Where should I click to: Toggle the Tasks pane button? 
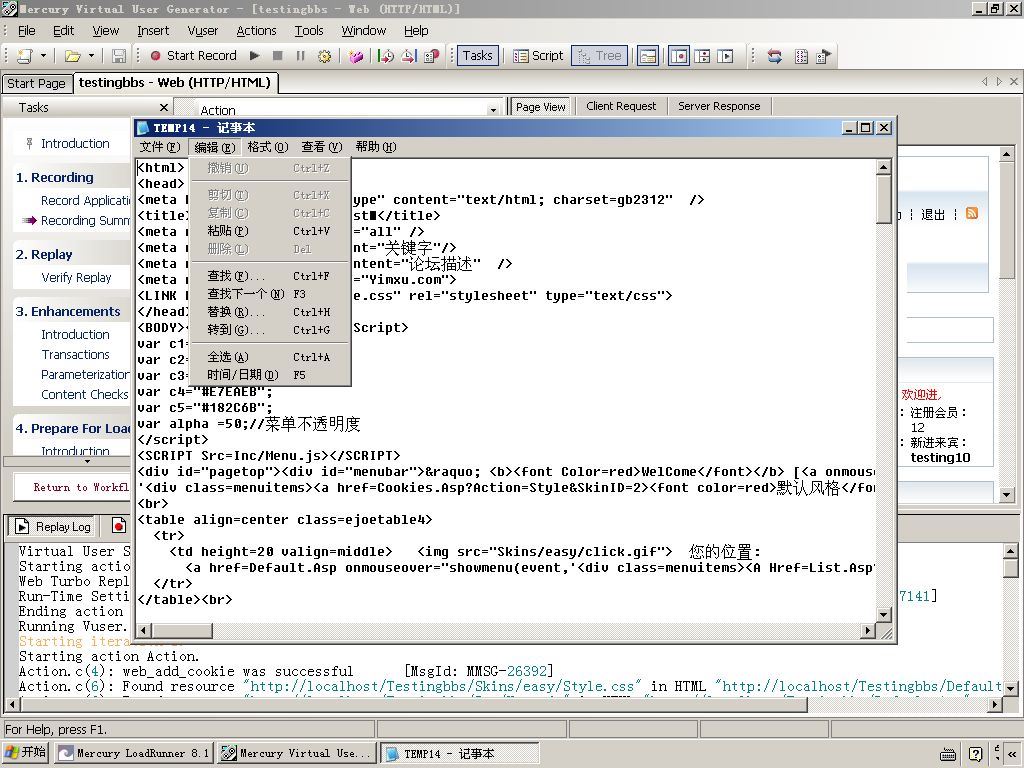(477, 56)
